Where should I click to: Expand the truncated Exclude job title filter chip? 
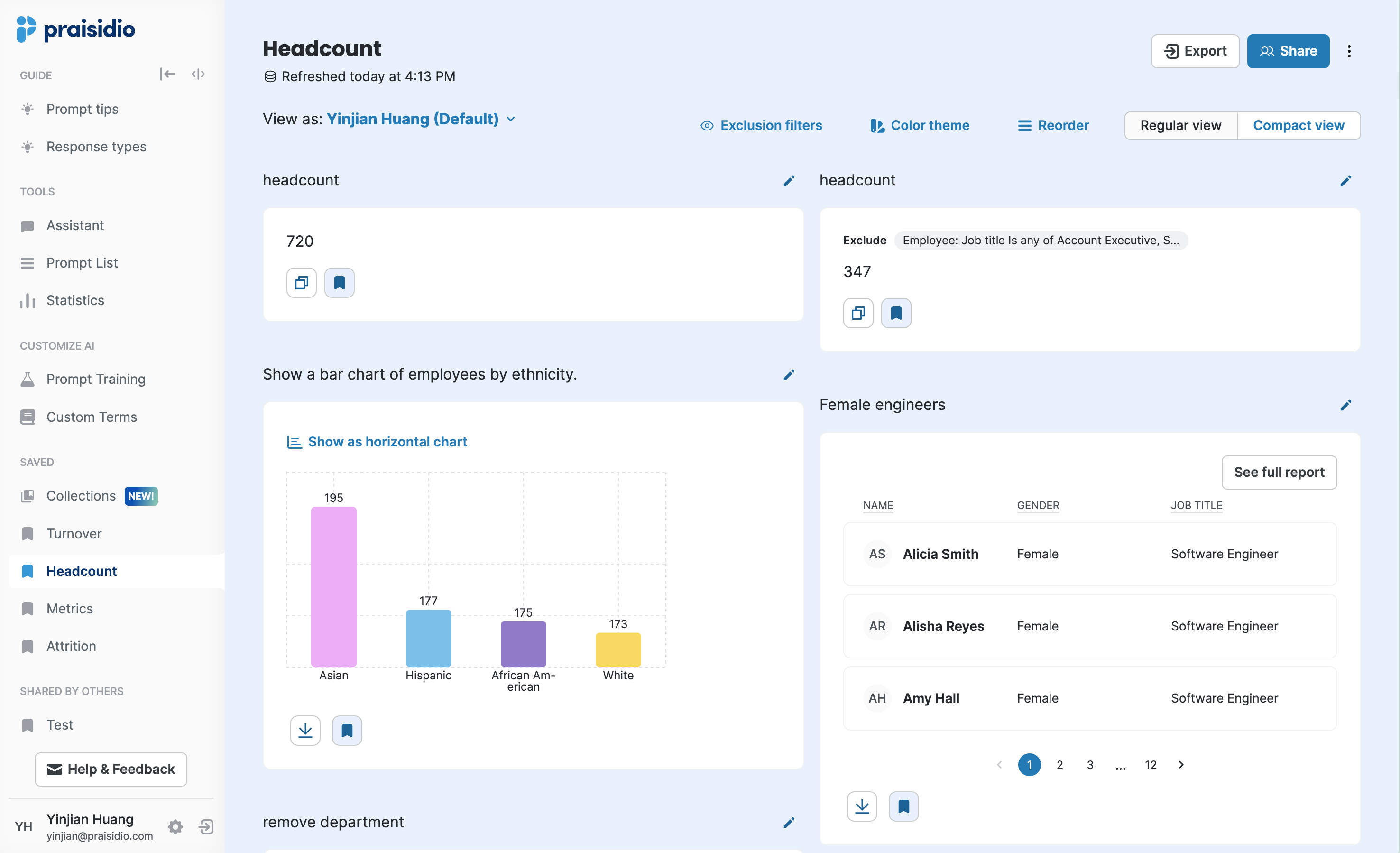pos(1041,241)
